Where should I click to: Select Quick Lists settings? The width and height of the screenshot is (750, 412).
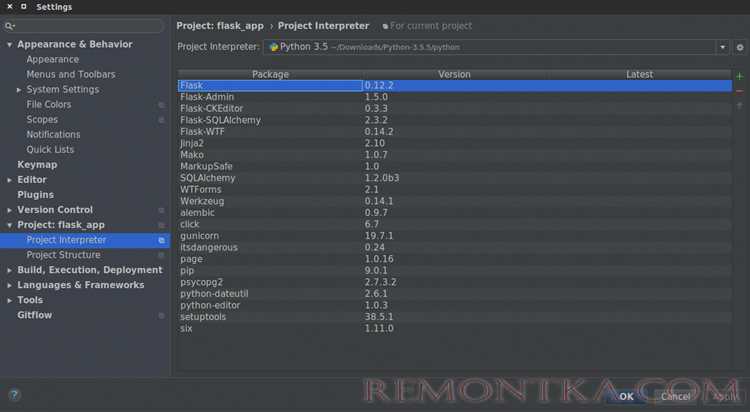[x=50, y=150]
